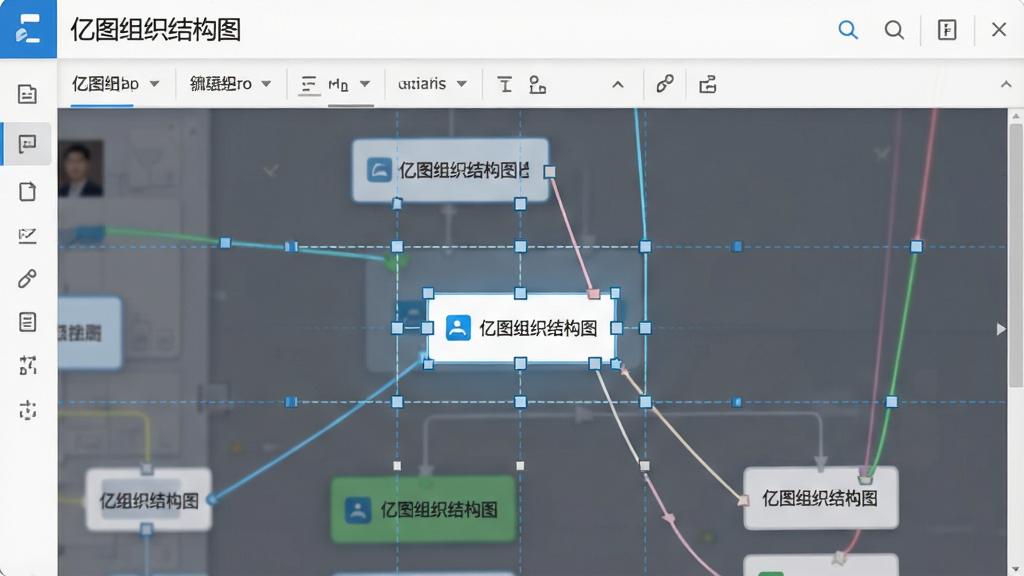Collapse the toolbar with the far-right chevron
The width and height of the screenshot is (1024, 576).
(1006, 84)
